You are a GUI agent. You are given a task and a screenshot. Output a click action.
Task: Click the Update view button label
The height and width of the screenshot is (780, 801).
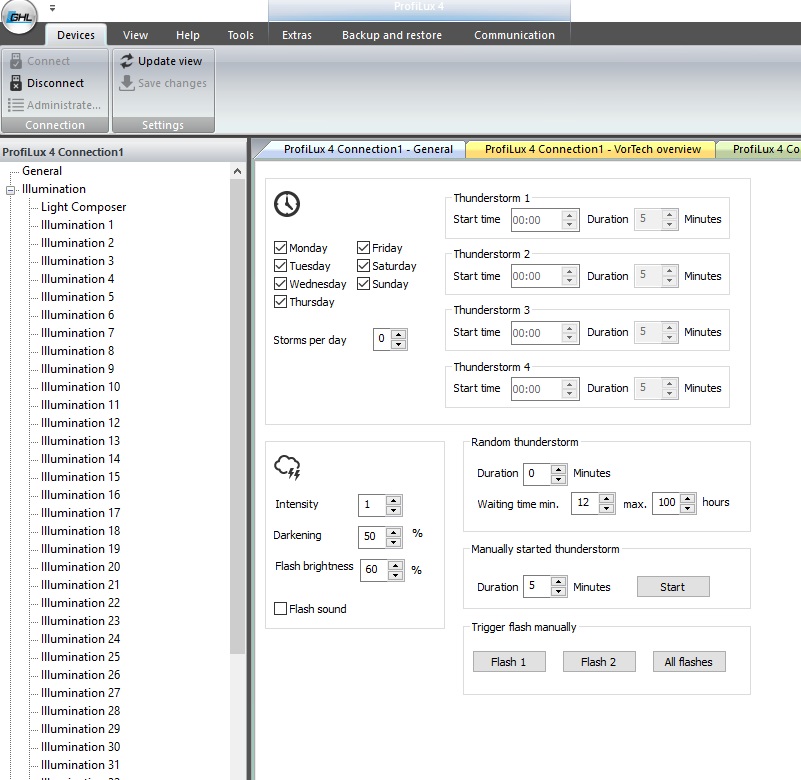point(170,61)
